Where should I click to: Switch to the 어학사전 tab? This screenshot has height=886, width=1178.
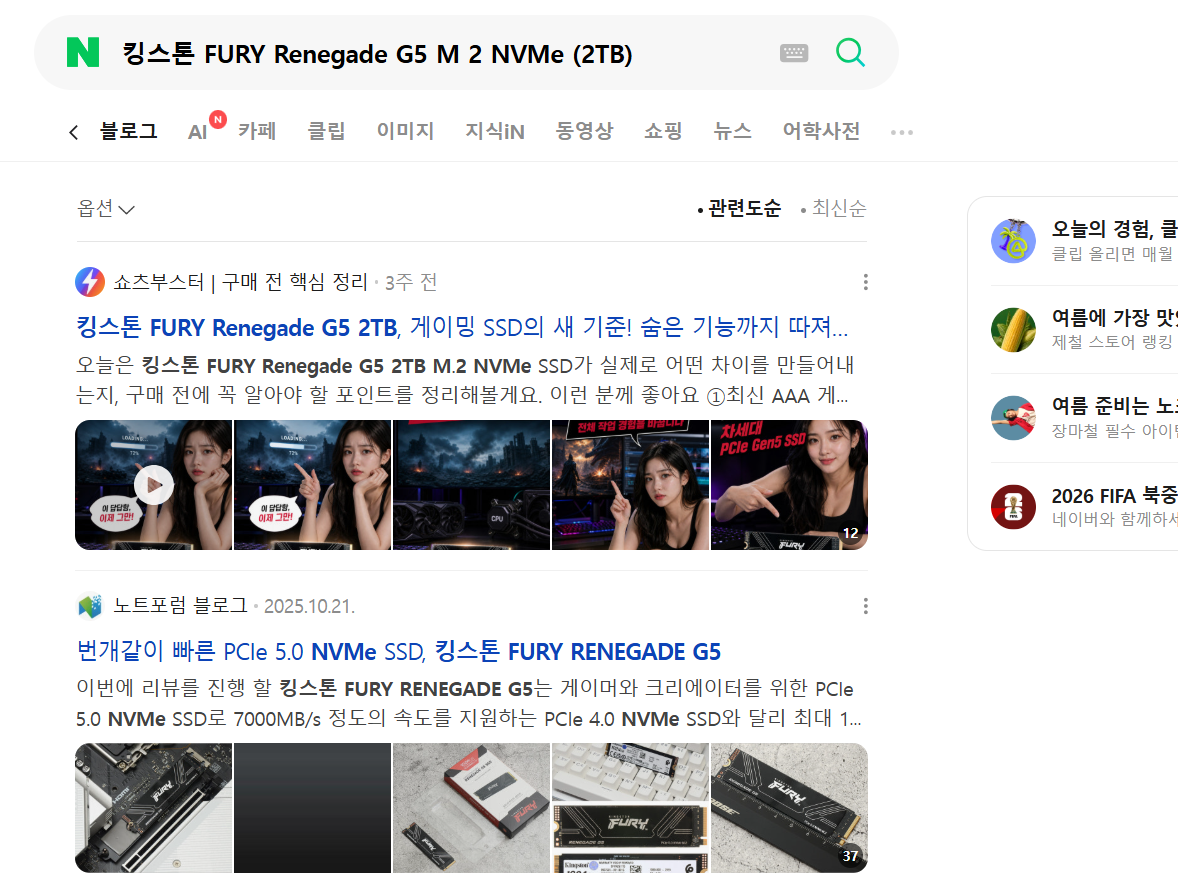click(821, 132)
